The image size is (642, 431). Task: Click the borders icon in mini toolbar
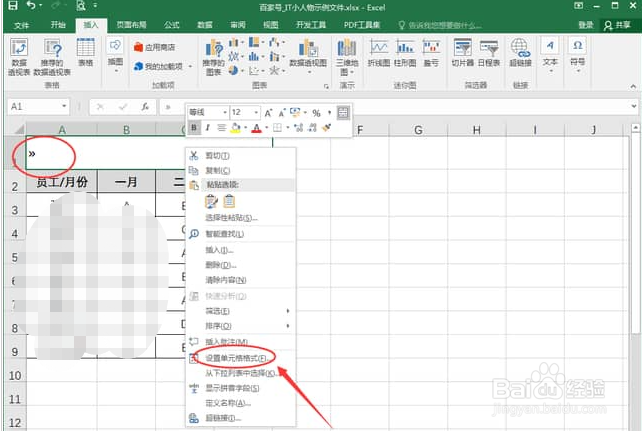coord(277,128)
